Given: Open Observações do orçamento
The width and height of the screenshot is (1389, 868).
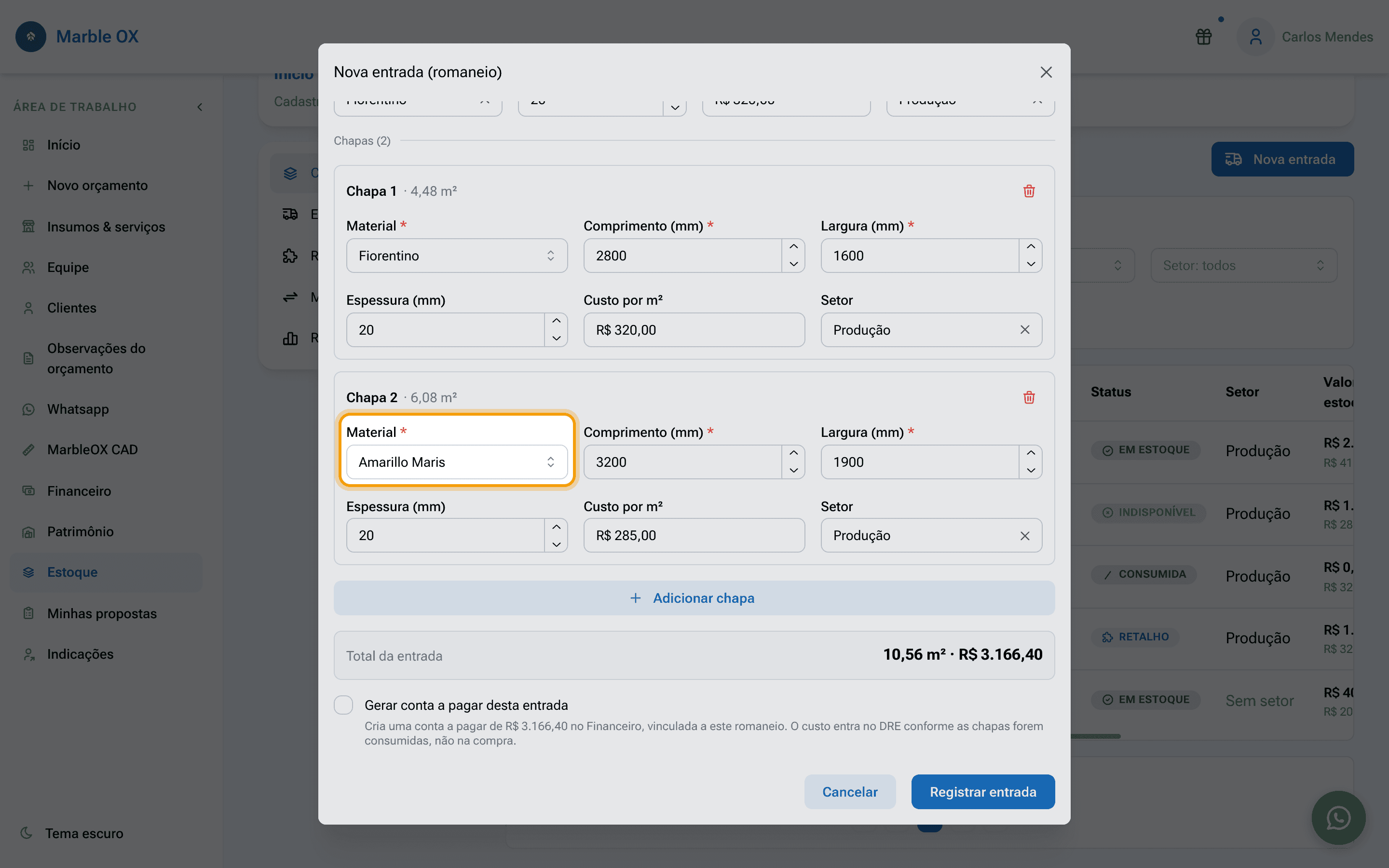Looking at the screenshot, I should (x=106, y=358).
